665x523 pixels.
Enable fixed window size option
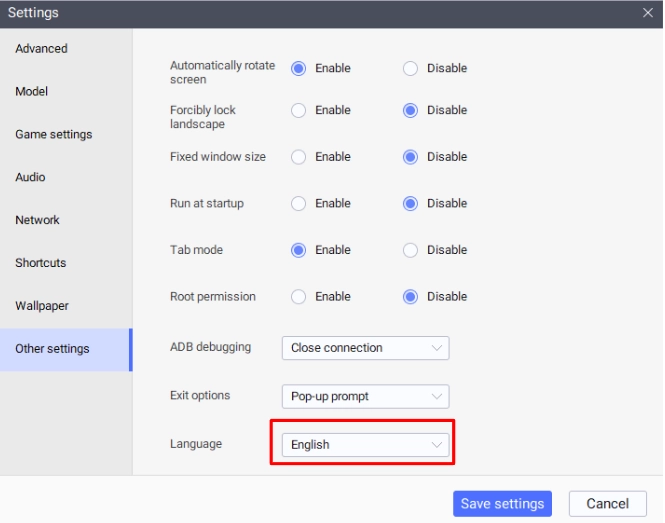click(x=298, y=157)
